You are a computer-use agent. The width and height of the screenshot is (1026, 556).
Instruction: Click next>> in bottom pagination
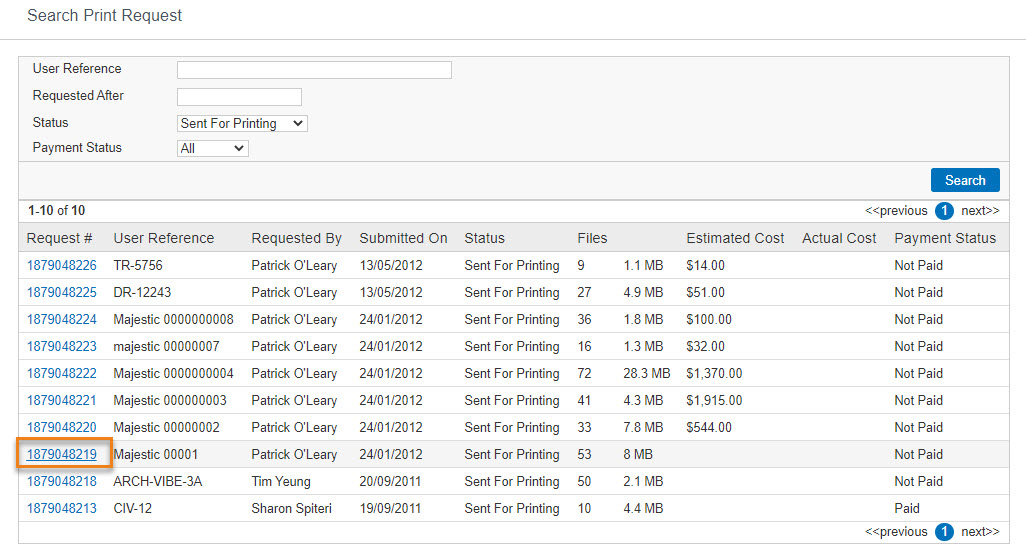pyautogui.click(x=980, y=532)
